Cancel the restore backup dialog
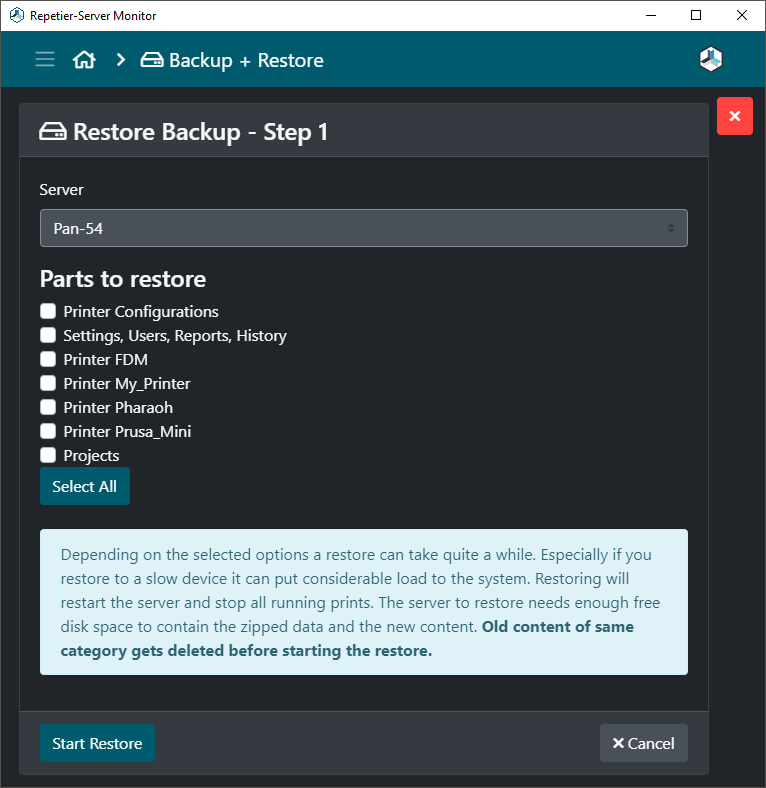766x788 pixels. 643,743
